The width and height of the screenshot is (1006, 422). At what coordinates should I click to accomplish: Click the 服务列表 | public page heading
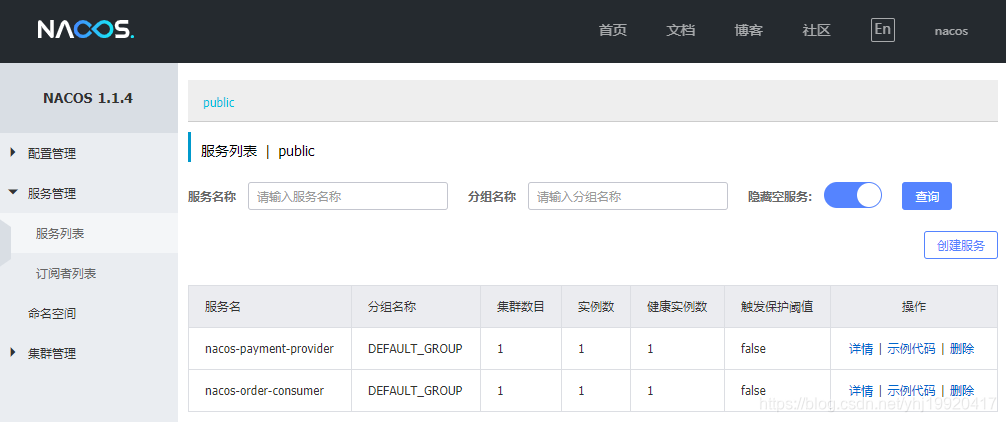click(x=258, y=151)
